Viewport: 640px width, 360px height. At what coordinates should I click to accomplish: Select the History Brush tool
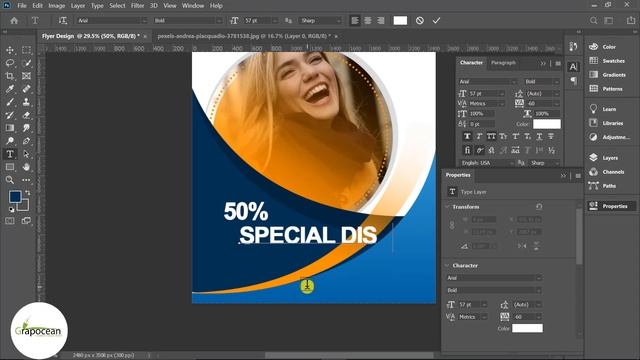click(x=10, y=115)
